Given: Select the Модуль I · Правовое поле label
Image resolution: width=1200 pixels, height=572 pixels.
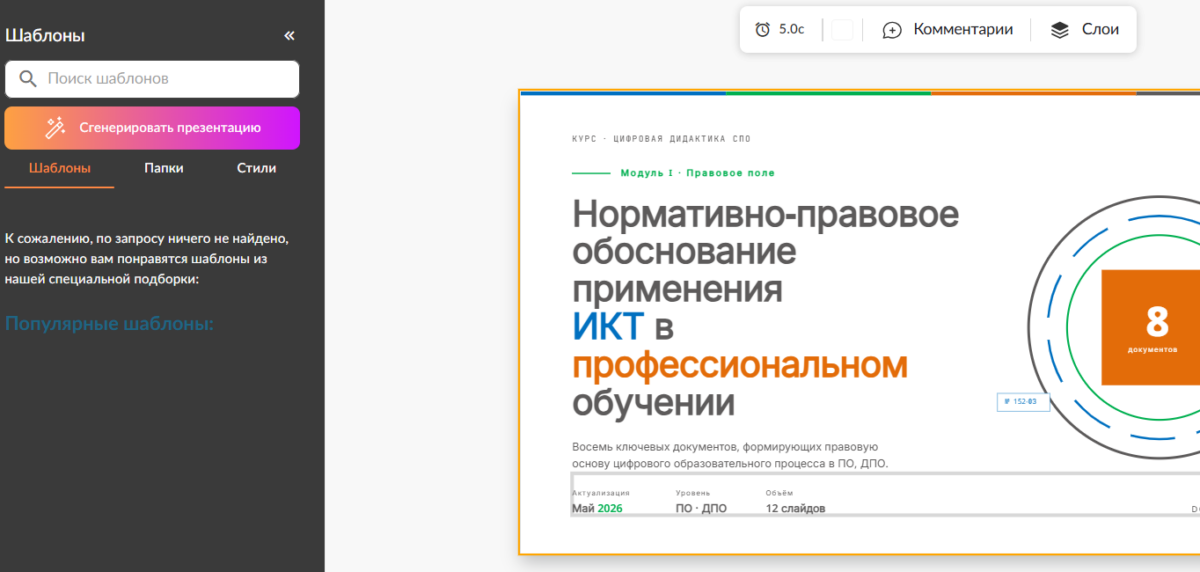Looking at the screenshot, I should 697,173.
